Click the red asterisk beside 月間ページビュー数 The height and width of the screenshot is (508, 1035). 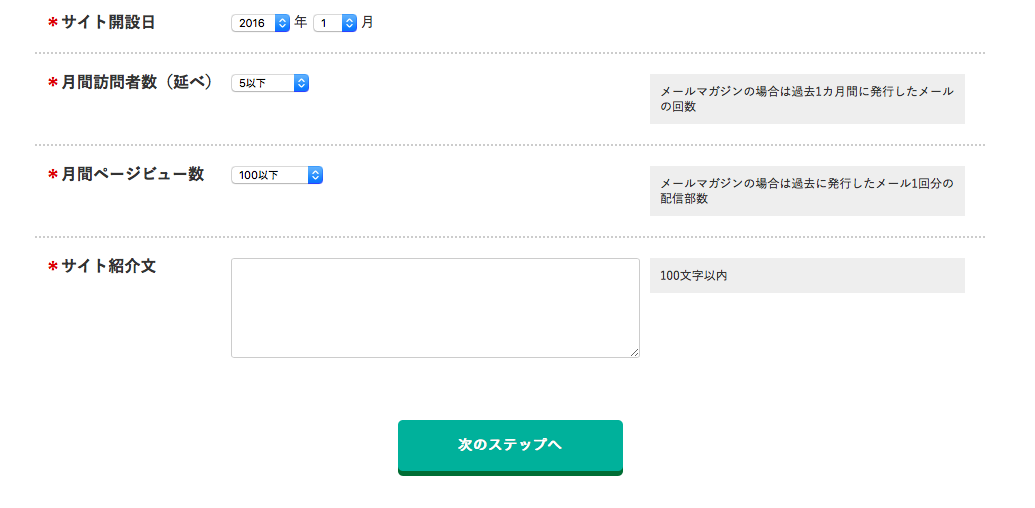[53, 175]
